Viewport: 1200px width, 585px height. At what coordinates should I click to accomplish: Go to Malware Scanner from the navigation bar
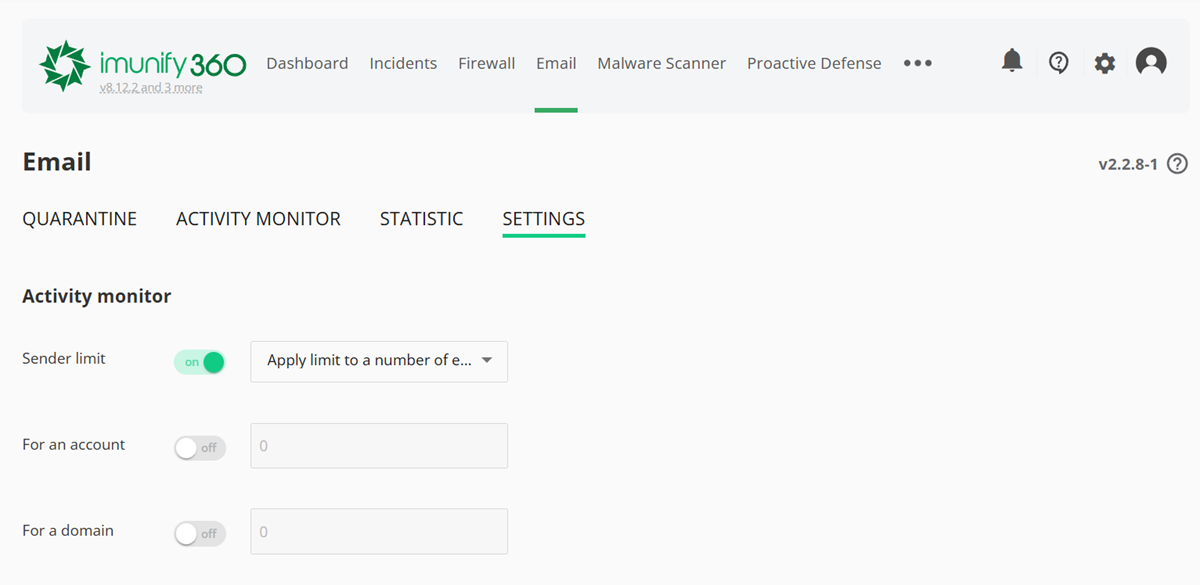coord(661,62)
